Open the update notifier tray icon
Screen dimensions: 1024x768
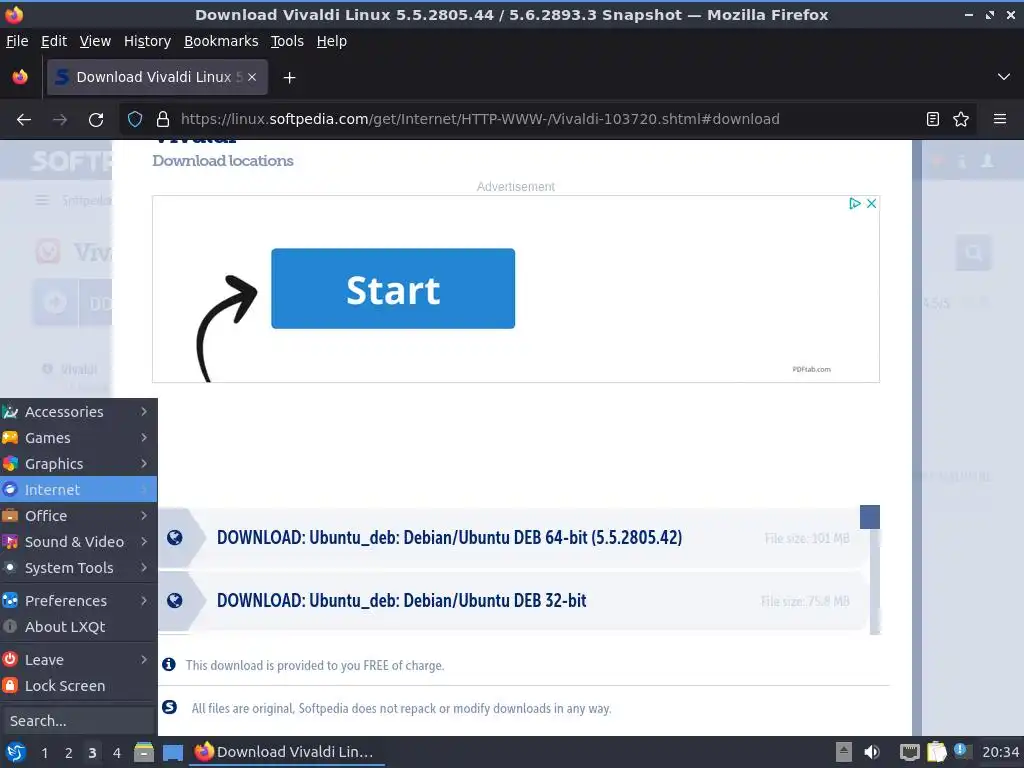tap(961, 750)
